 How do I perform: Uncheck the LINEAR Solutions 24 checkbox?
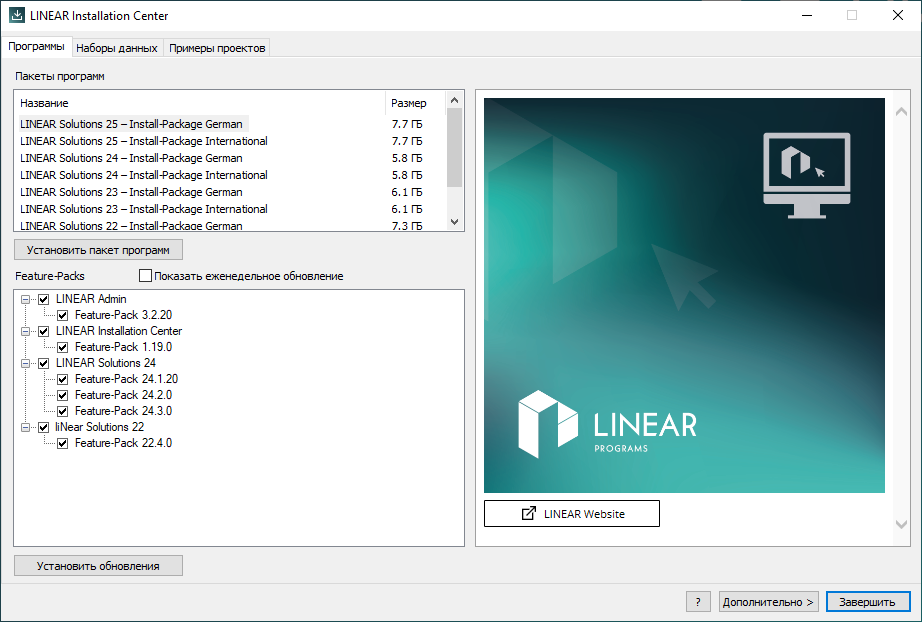coord(44,363)
